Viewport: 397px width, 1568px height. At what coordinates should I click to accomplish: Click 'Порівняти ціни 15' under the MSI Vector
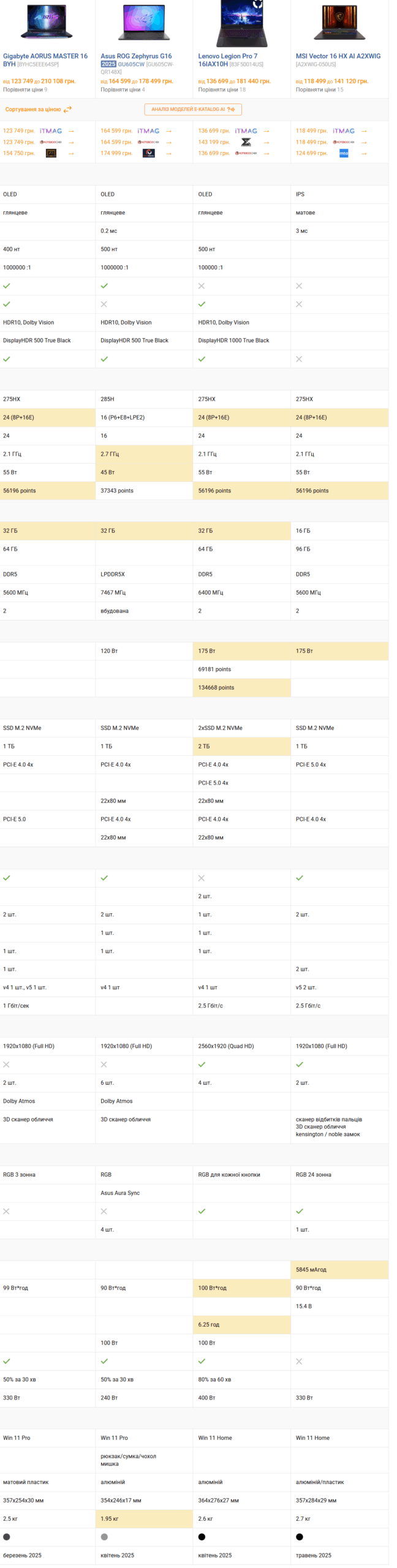tap(319, 89)
